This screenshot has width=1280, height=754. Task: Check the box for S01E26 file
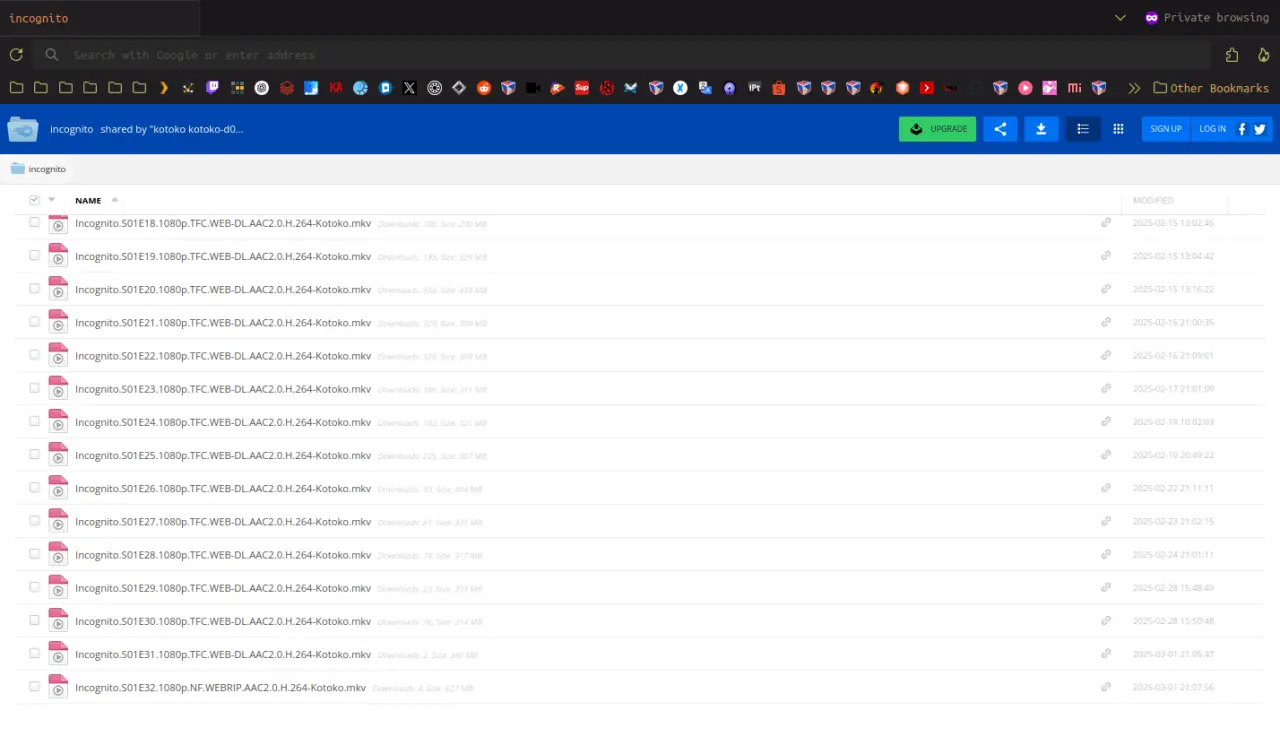pyautogui.click(x=34, y=487)
